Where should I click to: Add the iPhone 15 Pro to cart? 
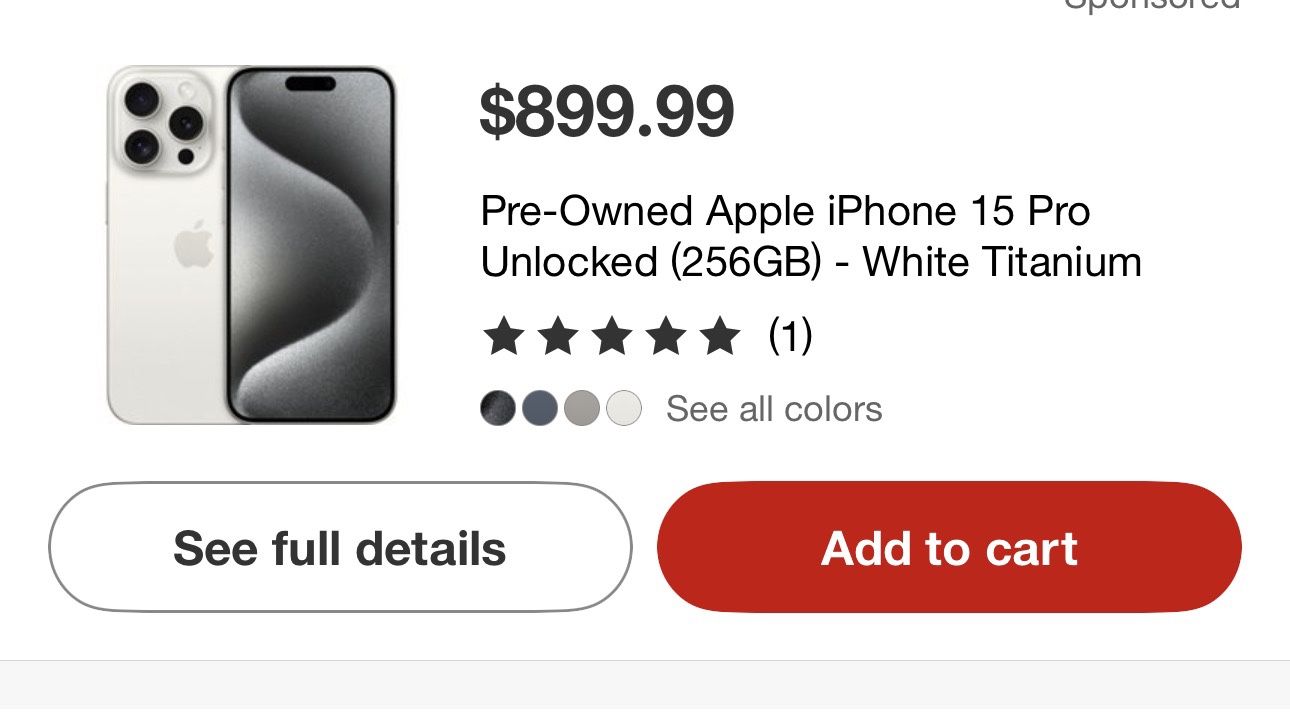[948, 548]
